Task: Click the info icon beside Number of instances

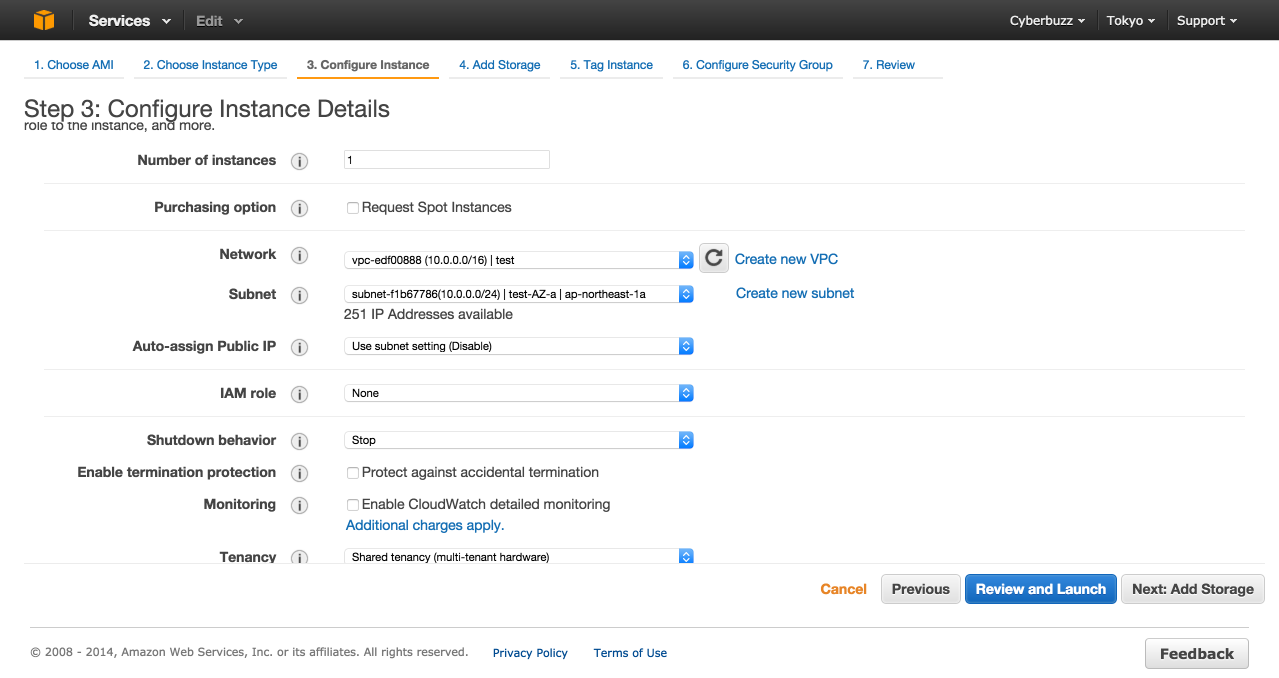Action: pos(299,160)
